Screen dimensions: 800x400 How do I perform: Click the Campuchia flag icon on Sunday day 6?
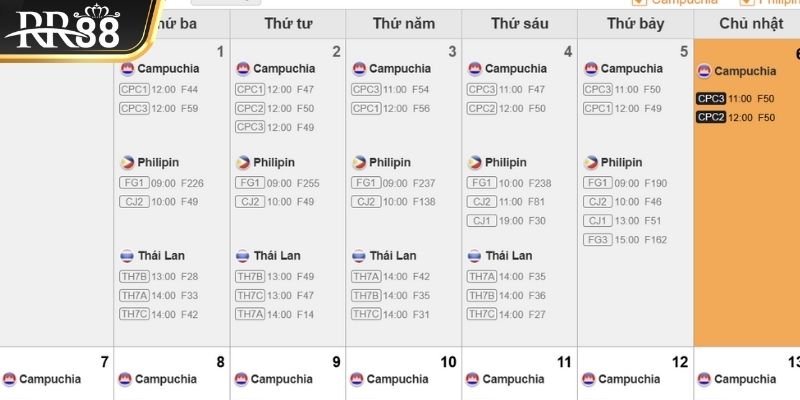[704, 71]
